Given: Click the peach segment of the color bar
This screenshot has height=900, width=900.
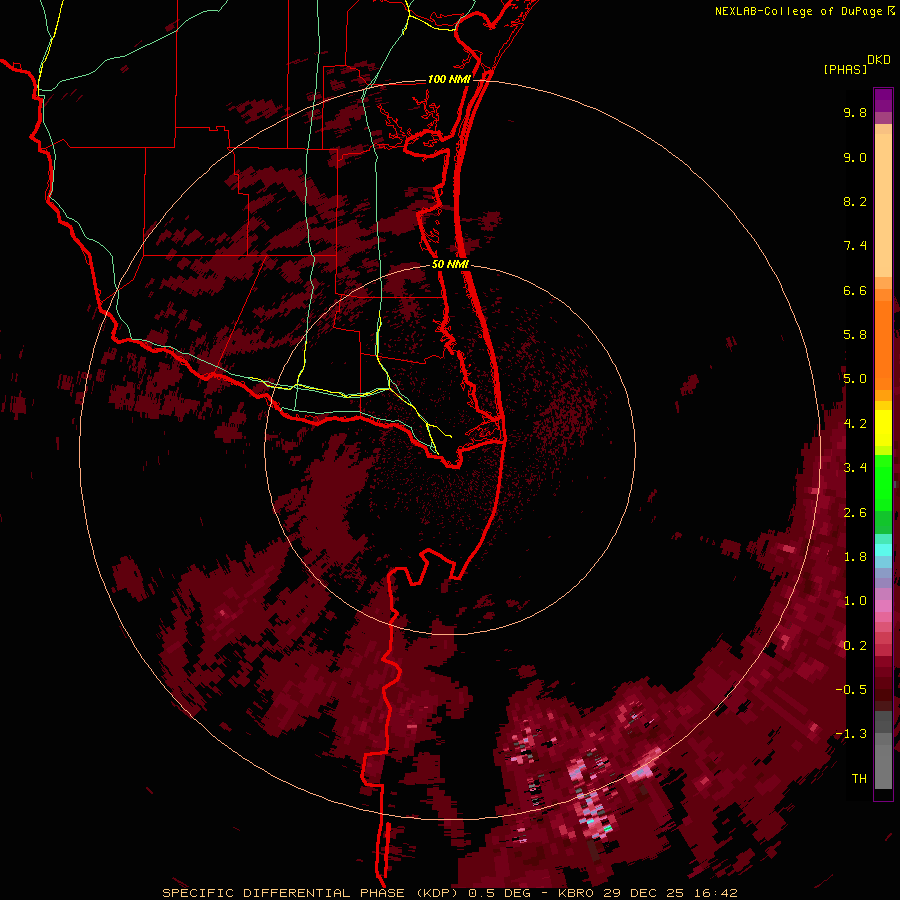Looking at the screenshot, I should (883, 201).
